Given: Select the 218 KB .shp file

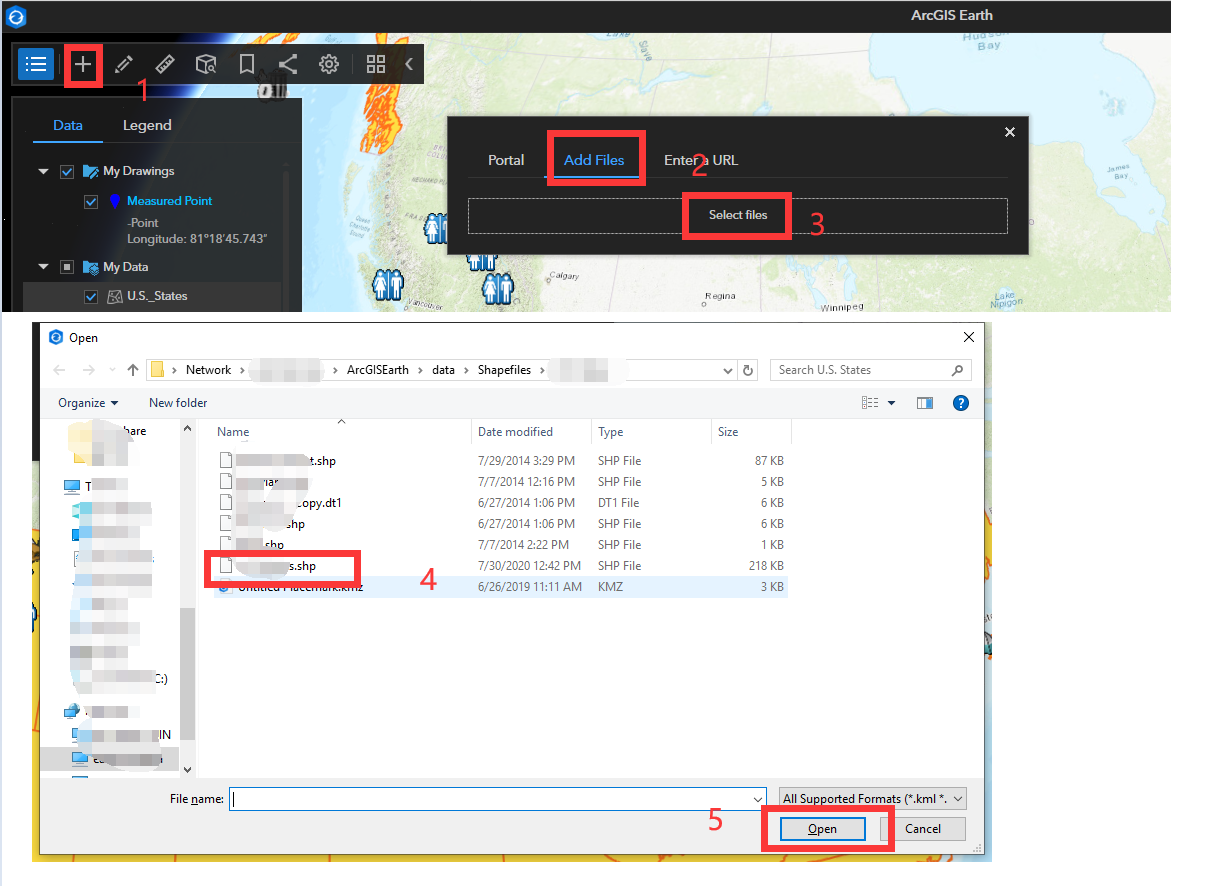Looking at the screenshot, I should coord(502,566).
